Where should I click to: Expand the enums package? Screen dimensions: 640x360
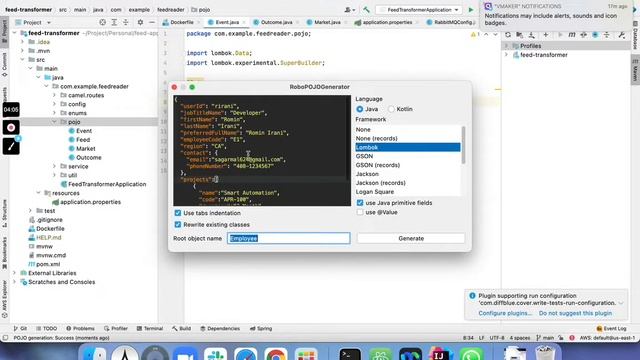[54, 113]
